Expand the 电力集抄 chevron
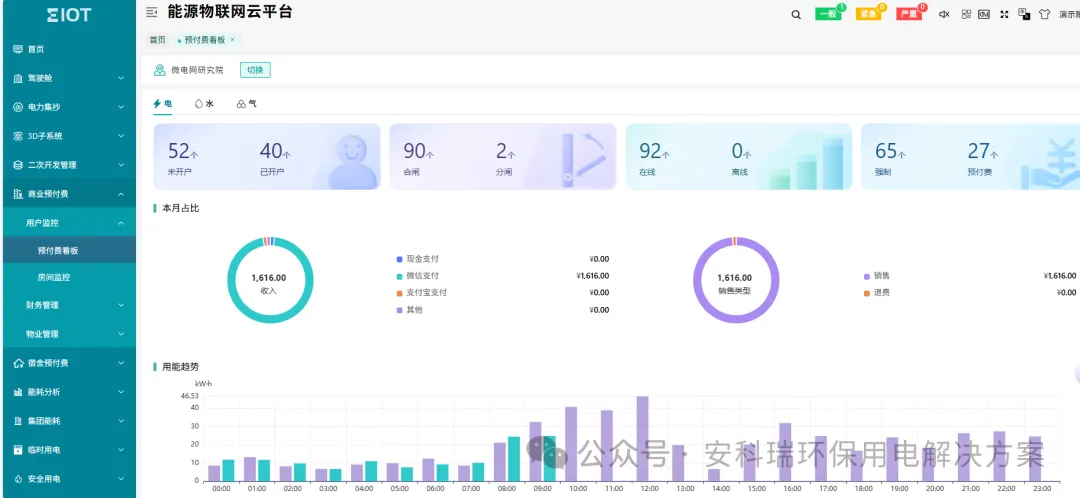The width and height of the screenshot is (1080, 498). click(x=121, y=107)
